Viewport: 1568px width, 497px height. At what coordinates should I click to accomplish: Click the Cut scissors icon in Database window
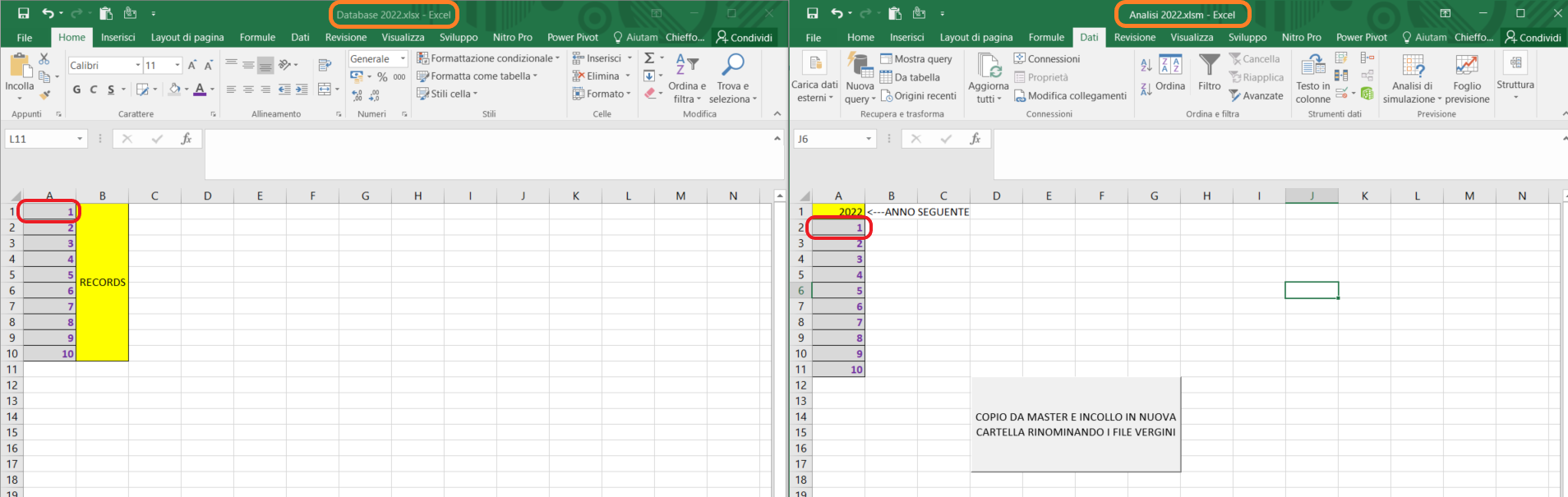(x=44, y=59)
